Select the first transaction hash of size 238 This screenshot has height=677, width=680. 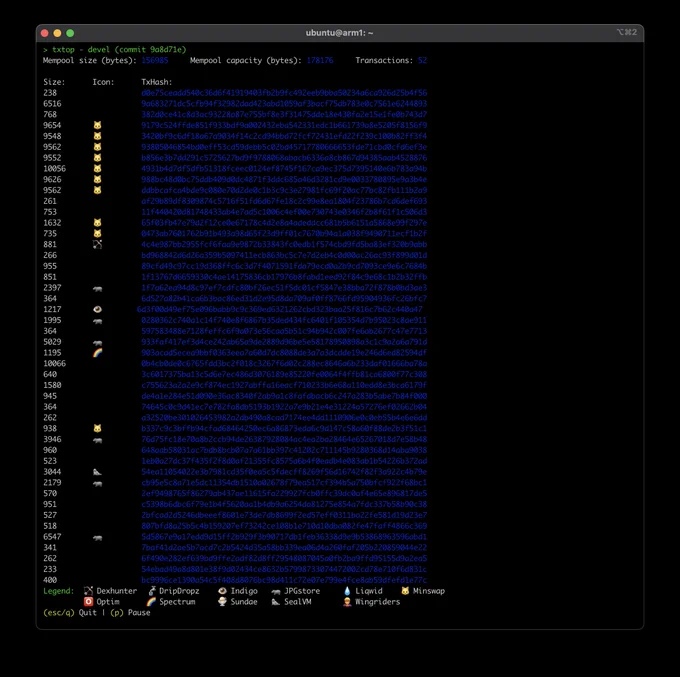284,93
